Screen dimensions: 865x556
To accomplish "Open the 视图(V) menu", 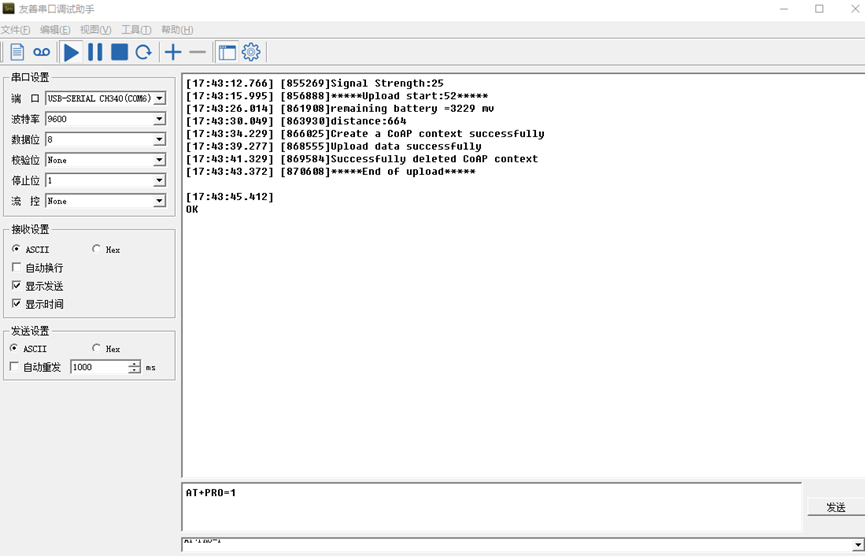I will 95,30.
